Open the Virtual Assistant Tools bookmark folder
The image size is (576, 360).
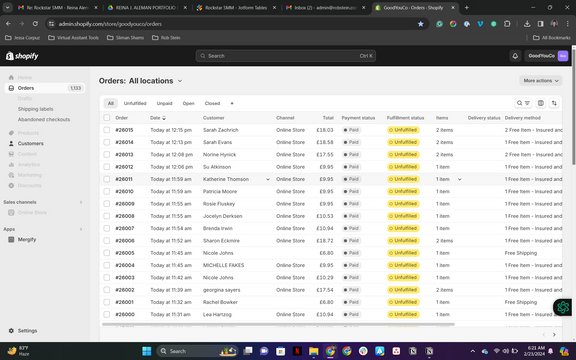(x=73, y=37)
